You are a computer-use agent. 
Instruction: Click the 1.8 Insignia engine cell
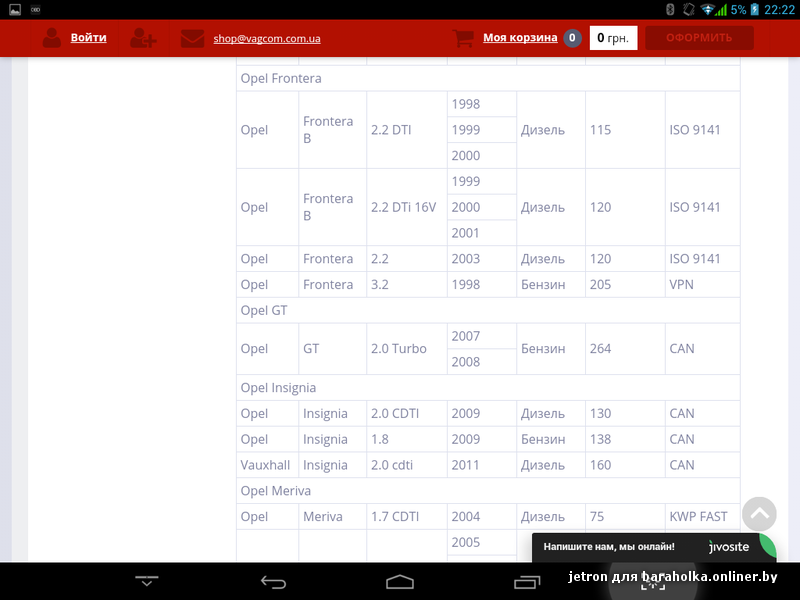pos(407,439)
